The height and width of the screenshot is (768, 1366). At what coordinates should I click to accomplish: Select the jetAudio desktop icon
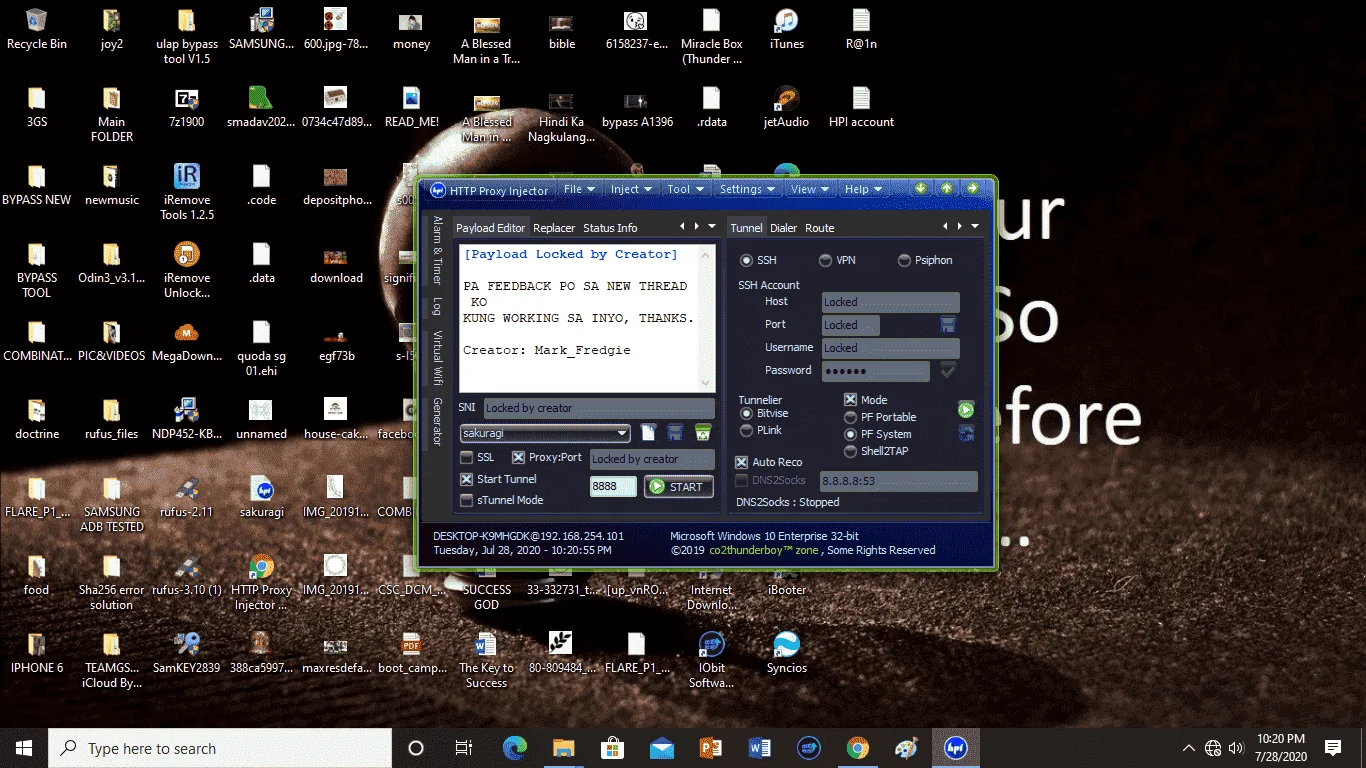point(786,107)
